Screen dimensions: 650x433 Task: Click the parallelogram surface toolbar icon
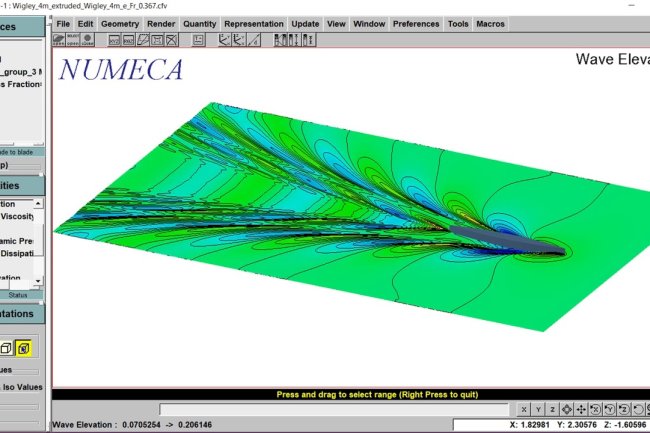point(143,40)
